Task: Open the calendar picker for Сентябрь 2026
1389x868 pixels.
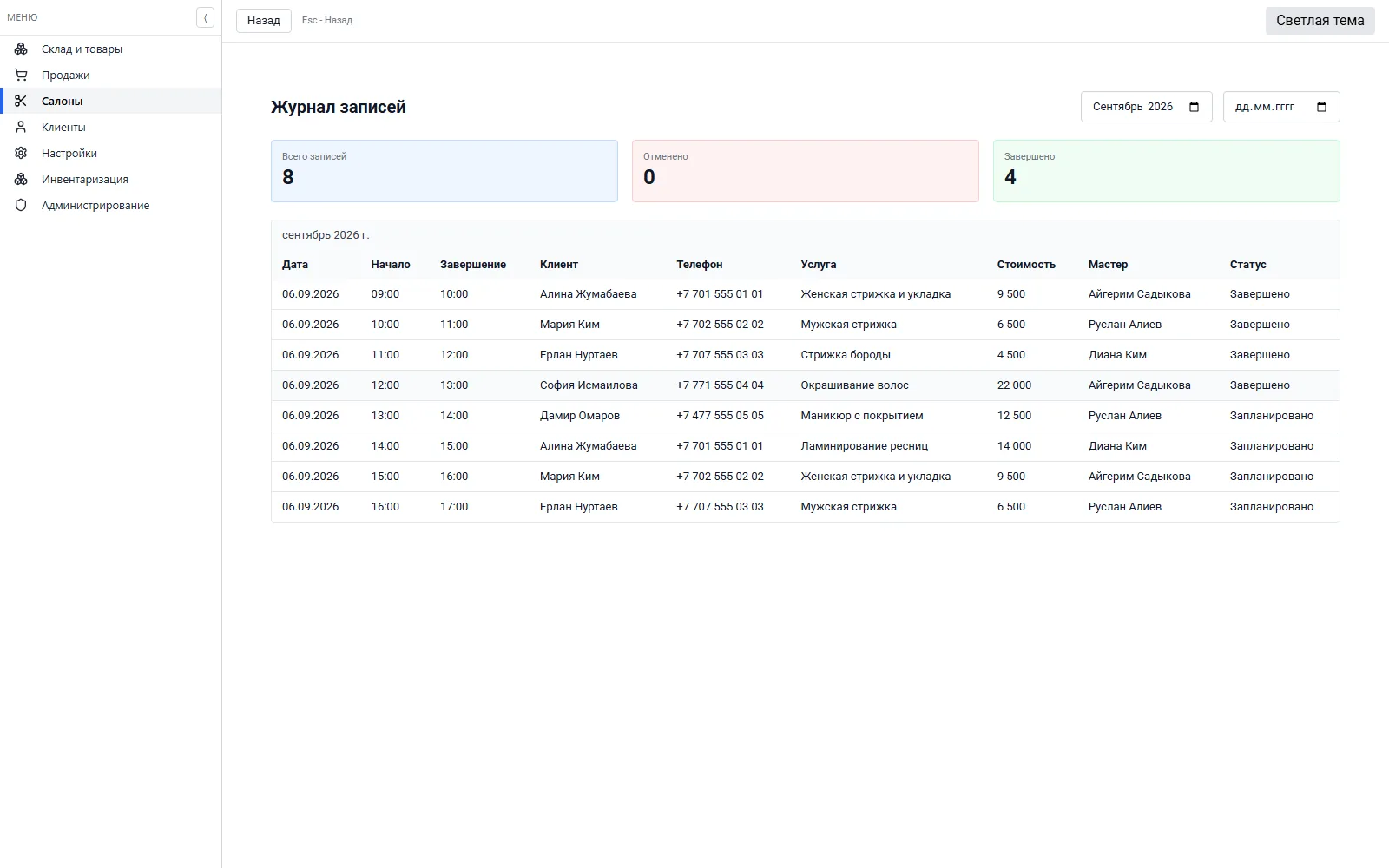Action: pyautogui.click(x=1195, y=107)
